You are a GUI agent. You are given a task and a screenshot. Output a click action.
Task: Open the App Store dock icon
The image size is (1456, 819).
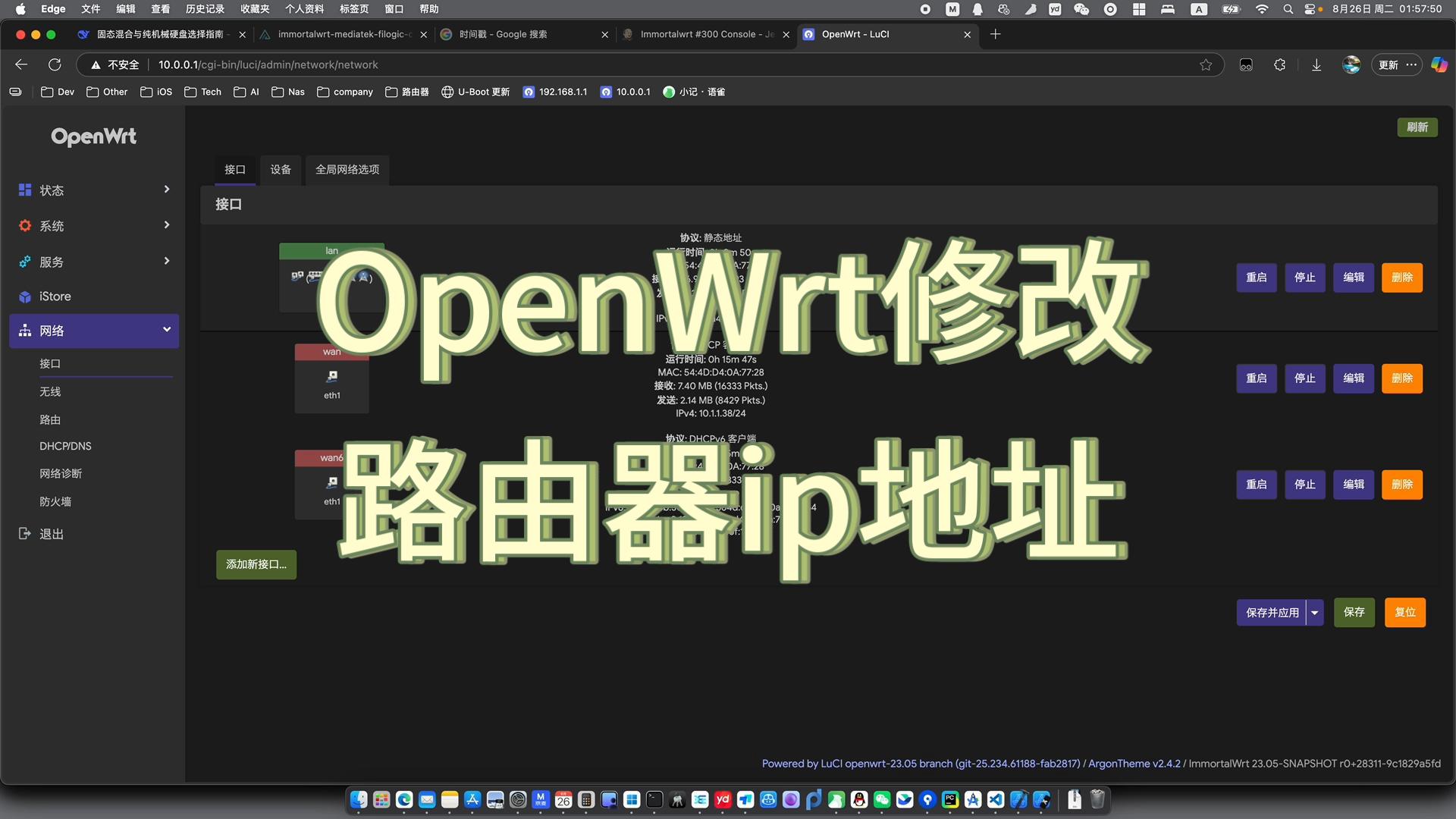pyautogui.click(x=472, y=799)
